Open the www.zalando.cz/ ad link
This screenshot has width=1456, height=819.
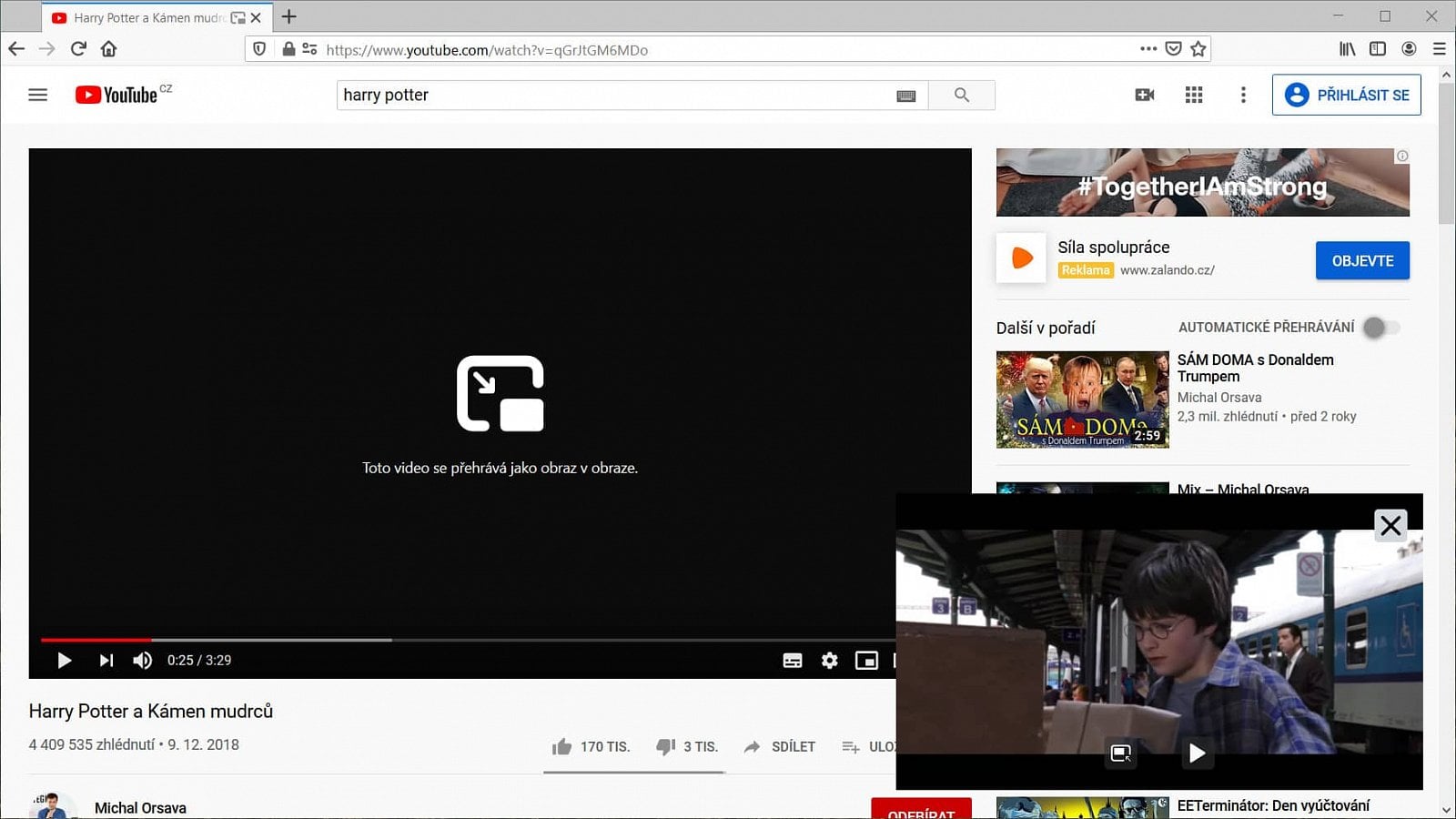pos(1167,270)
